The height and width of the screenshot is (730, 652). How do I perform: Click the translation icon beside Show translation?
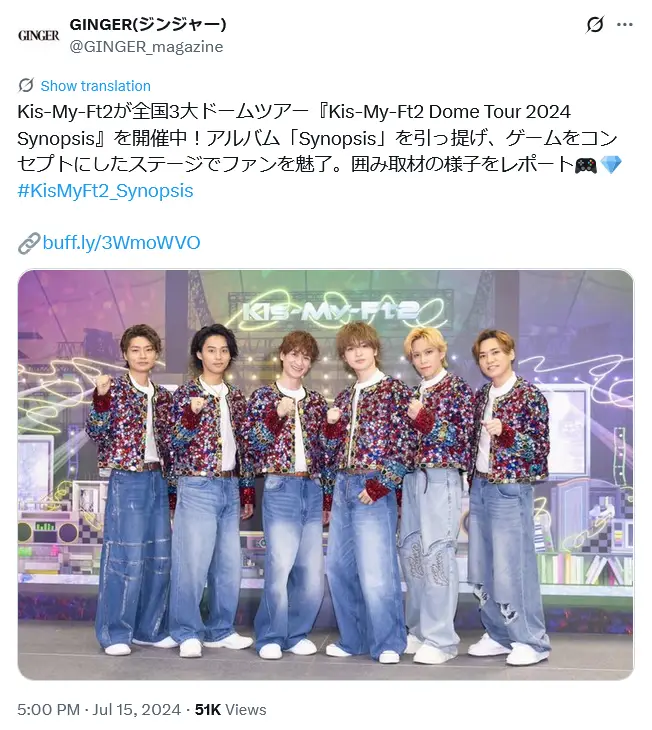[26, 86]
